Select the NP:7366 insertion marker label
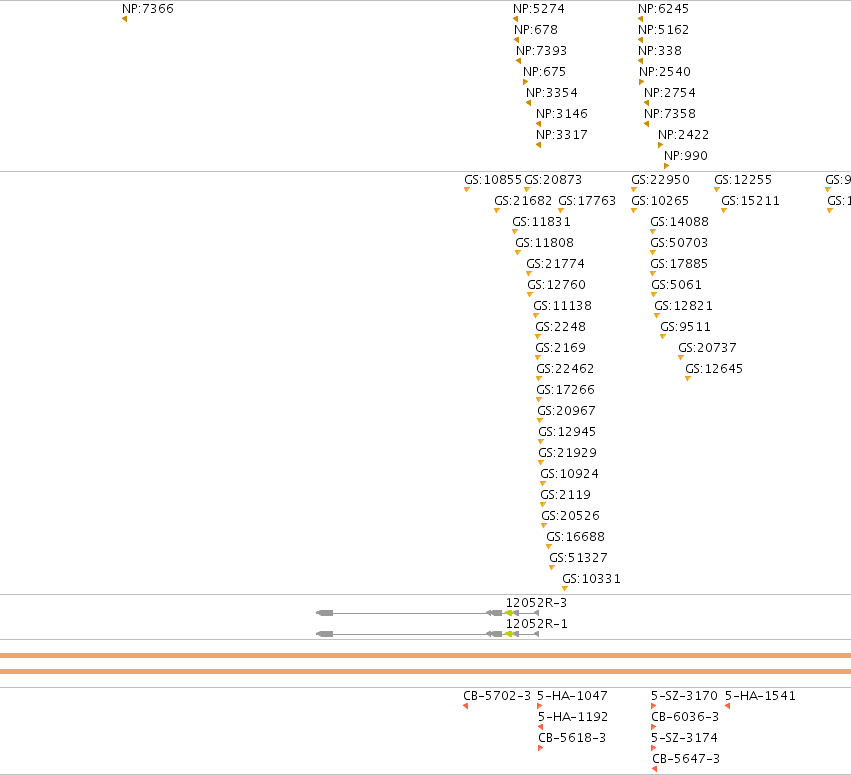 point(148,9)
